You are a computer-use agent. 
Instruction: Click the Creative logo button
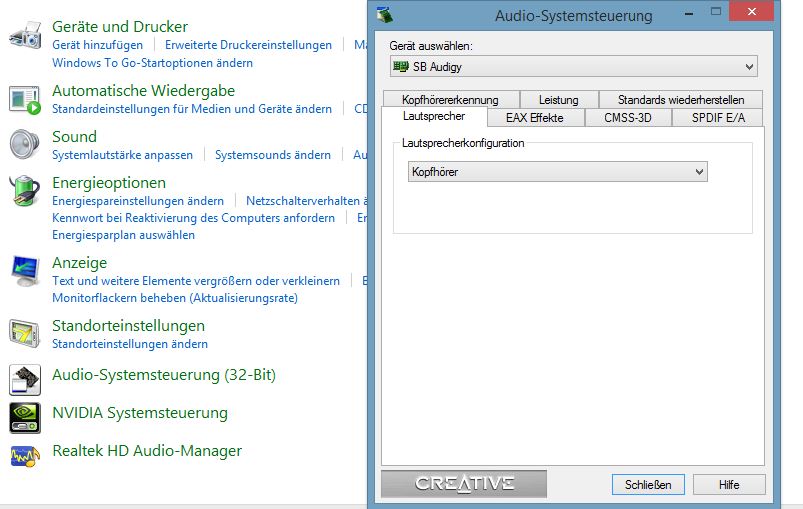tap(464, 484)
